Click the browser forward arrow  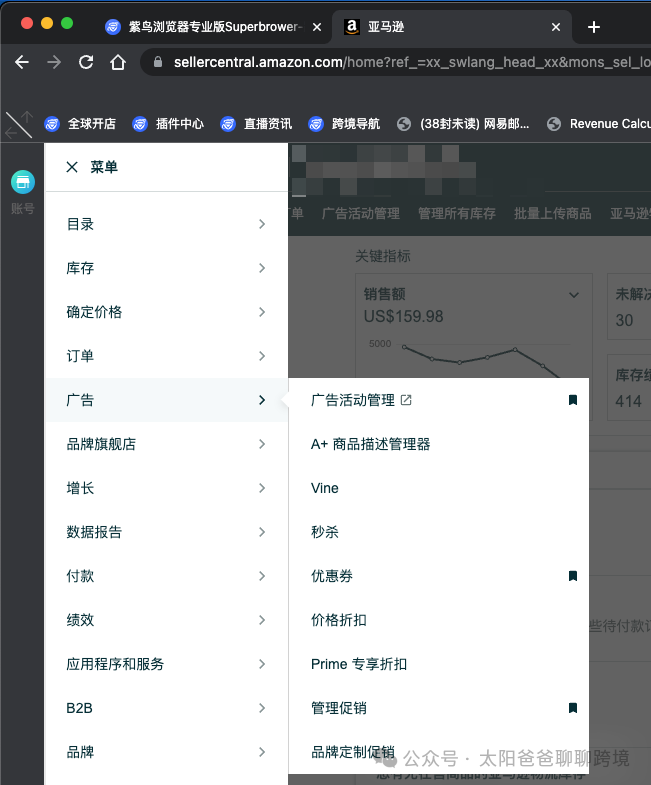(x=54, y=62)
